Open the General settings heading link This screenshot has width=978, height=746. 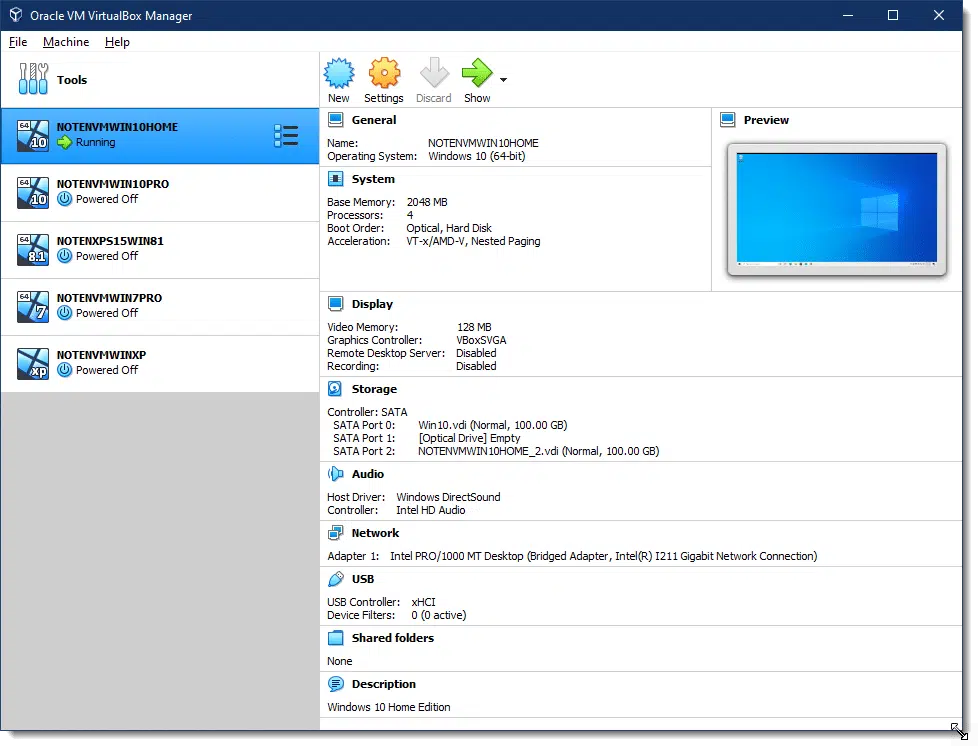tap(374, 120)
